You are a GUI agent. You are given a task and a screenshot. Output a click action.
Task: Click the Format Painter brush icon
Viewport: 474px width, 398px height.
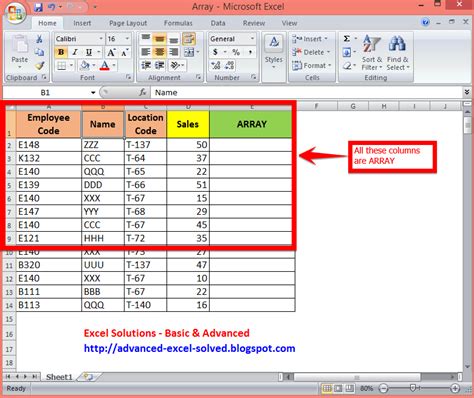40,66
